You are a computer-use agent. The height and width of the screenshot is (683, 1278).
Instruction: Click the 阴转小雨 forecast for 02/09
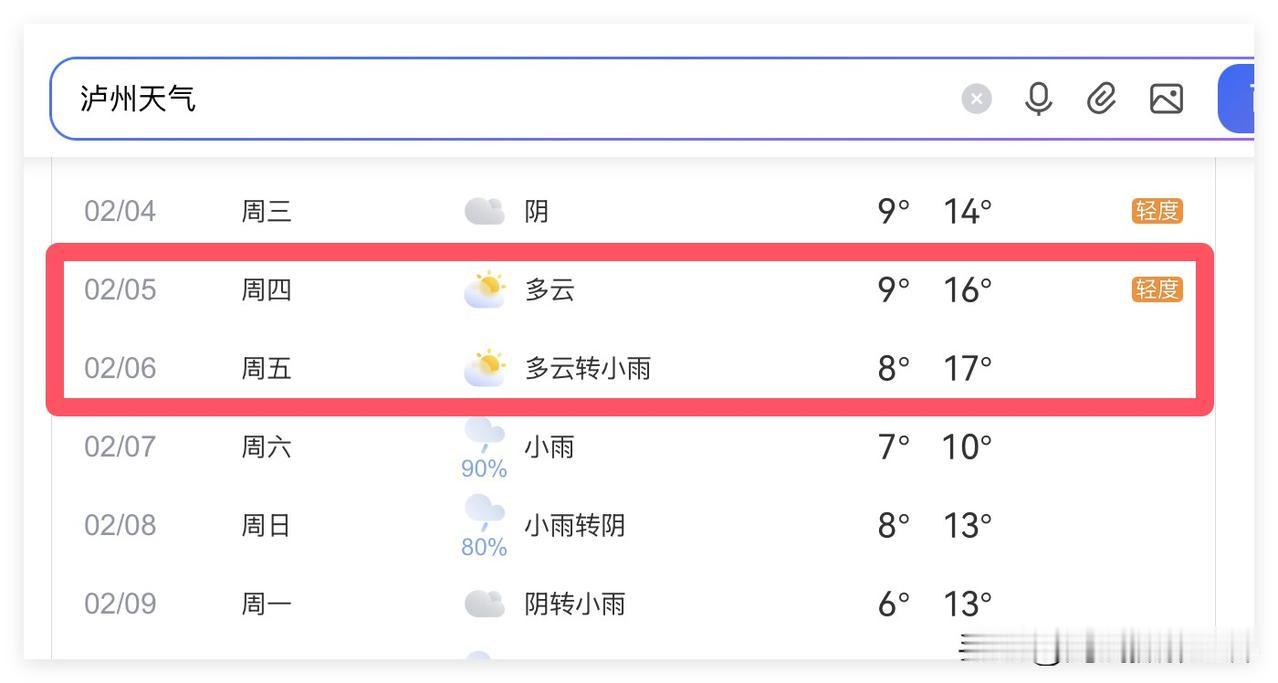pos(575,604)
